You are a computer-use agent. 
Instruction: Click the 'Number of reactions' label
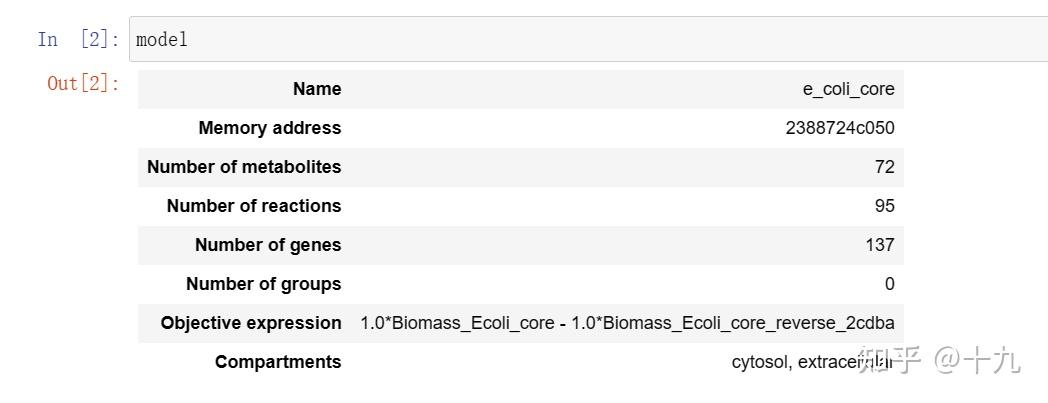click(254, 206)
